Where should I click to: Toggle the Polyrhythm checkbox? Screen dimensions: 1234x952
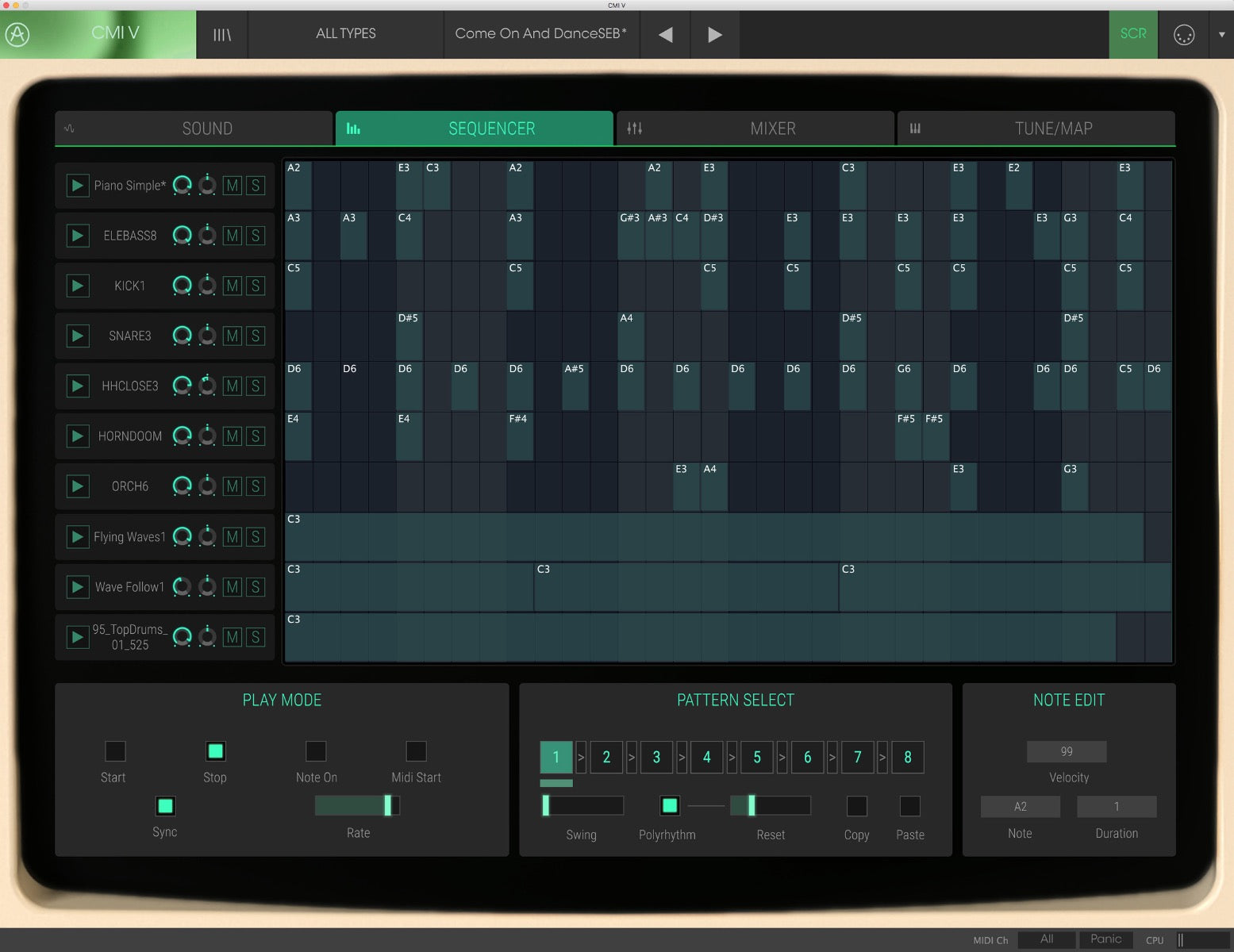pos(670,806)
